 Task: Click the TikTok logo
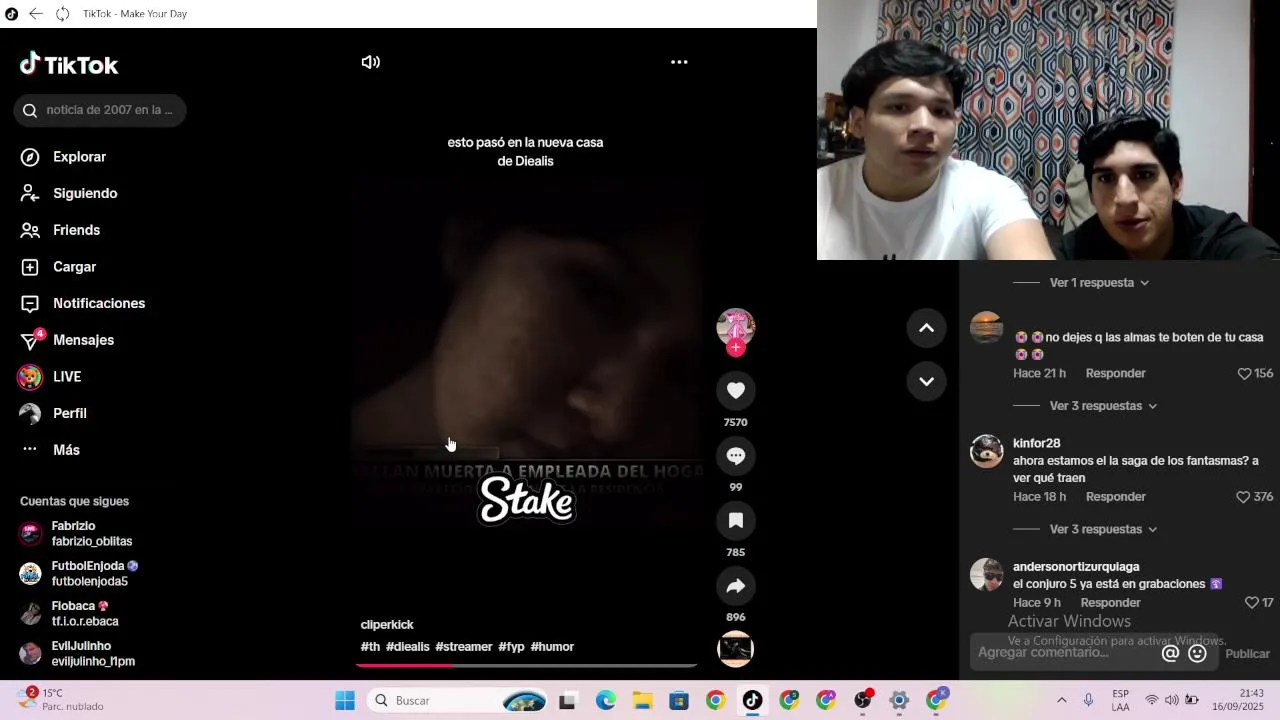(x=69, y=65)
